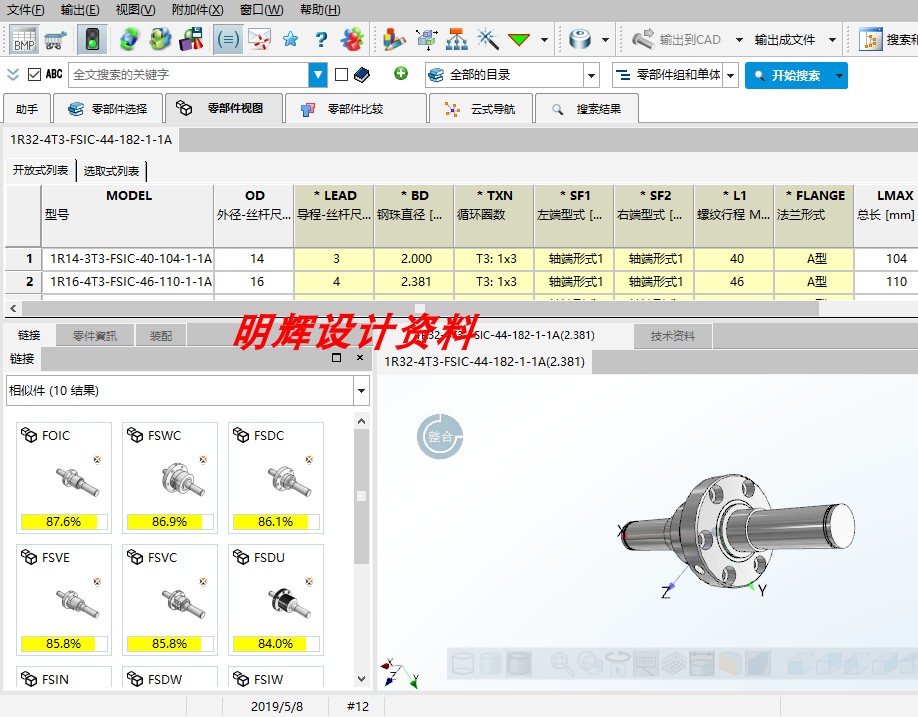
Task: Click the blue book icon
Action: pos(362,75)
